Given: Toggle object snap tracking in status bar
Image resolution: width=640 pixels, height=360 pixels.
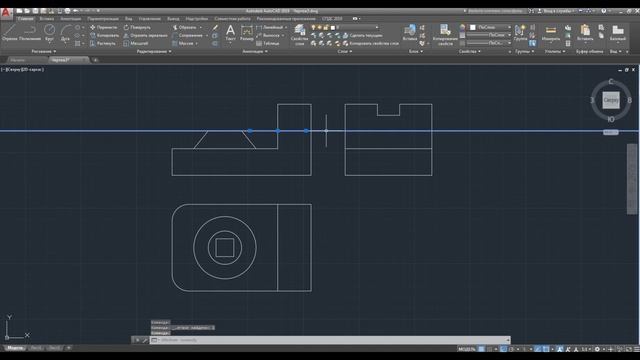Looking at the screenshot, I should [x=538, y=349].
